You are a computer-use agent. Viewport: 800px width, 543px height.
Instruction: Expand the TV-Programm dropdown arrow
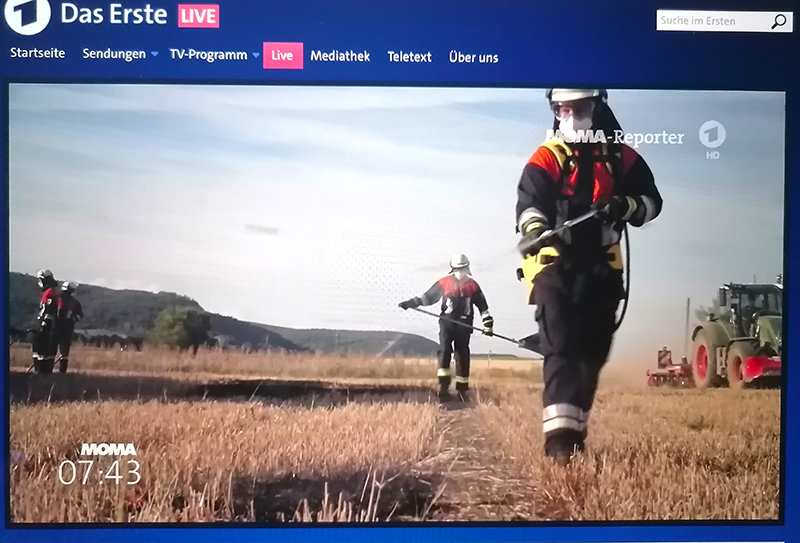(x=256, y=55)
